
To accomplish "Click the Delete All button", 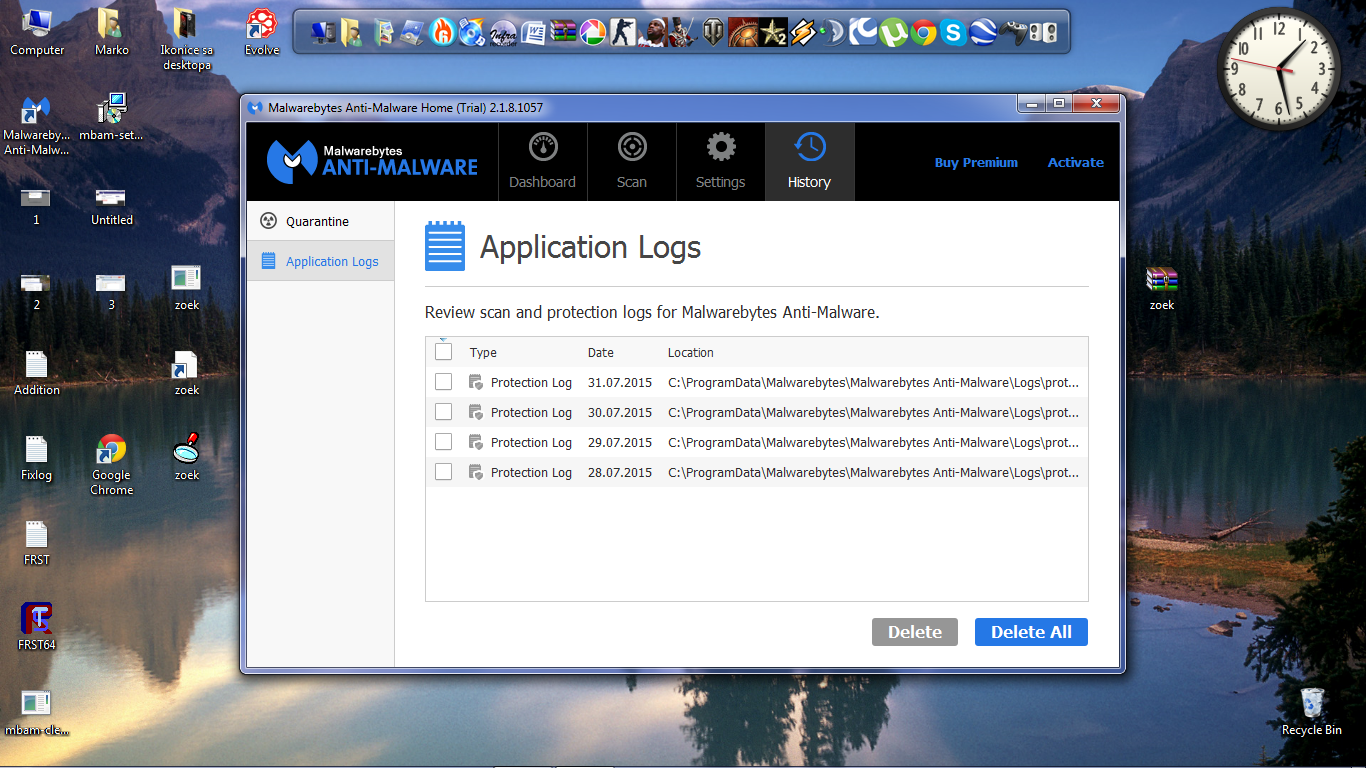I will click(1030, 632).
